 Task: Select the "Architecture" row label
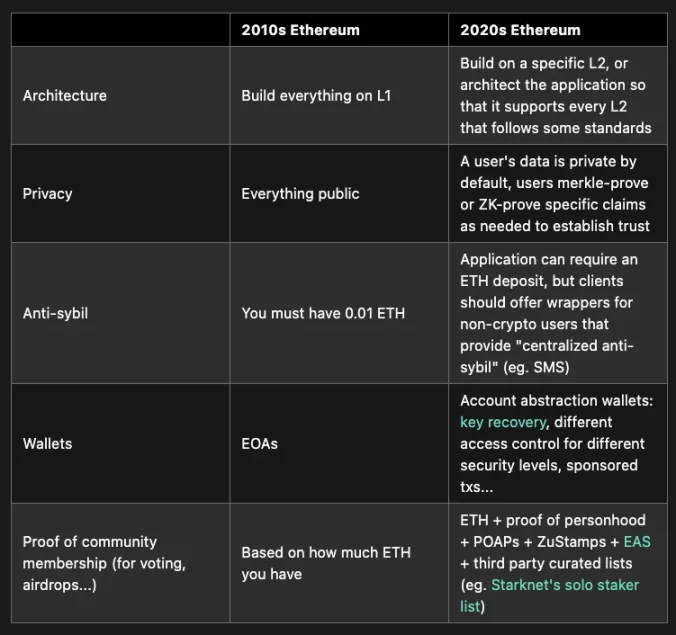tap(65, 96)
